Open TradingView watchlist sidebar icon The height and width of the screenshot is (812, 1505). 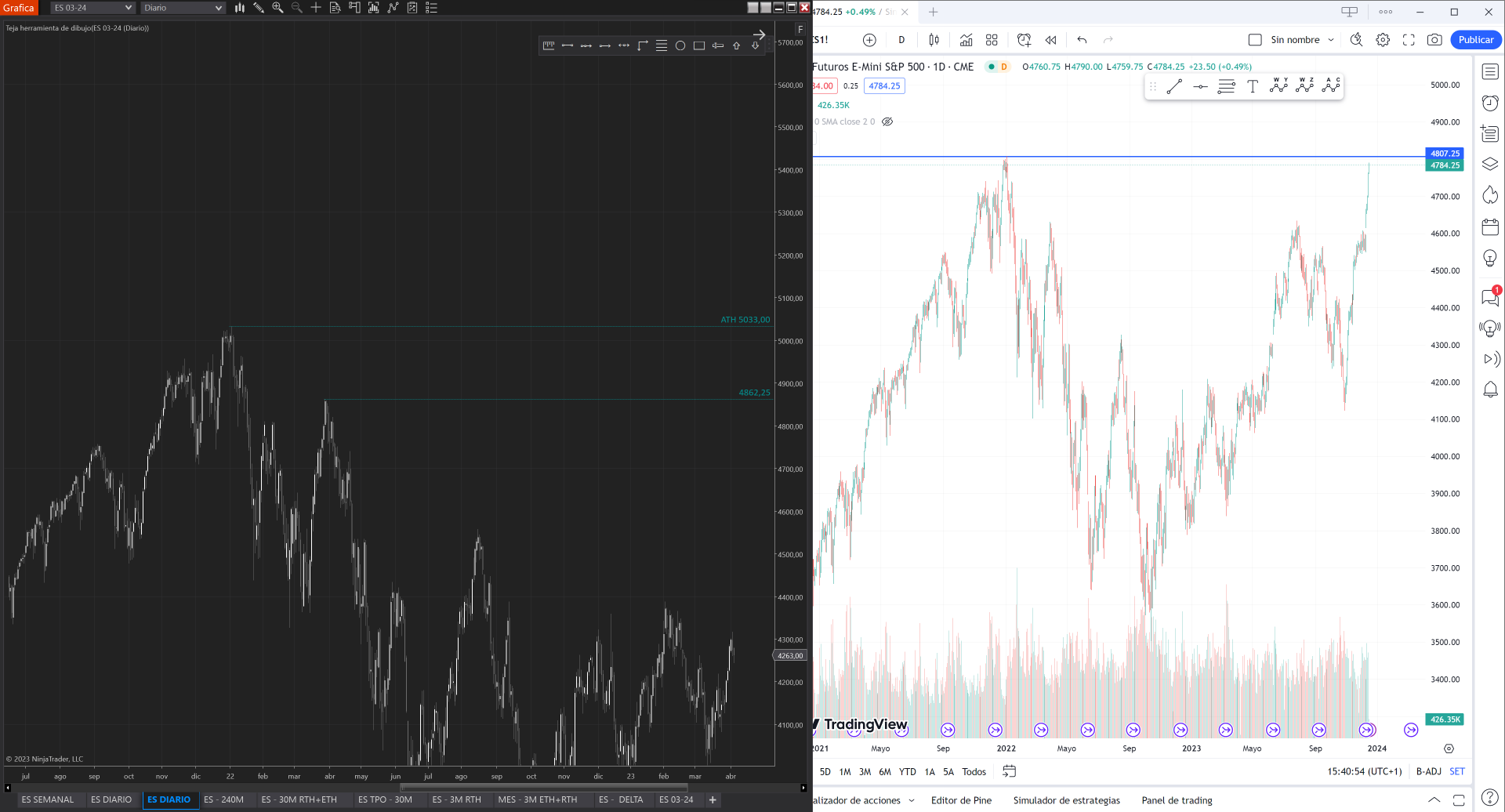click(x=1490, y=72)
